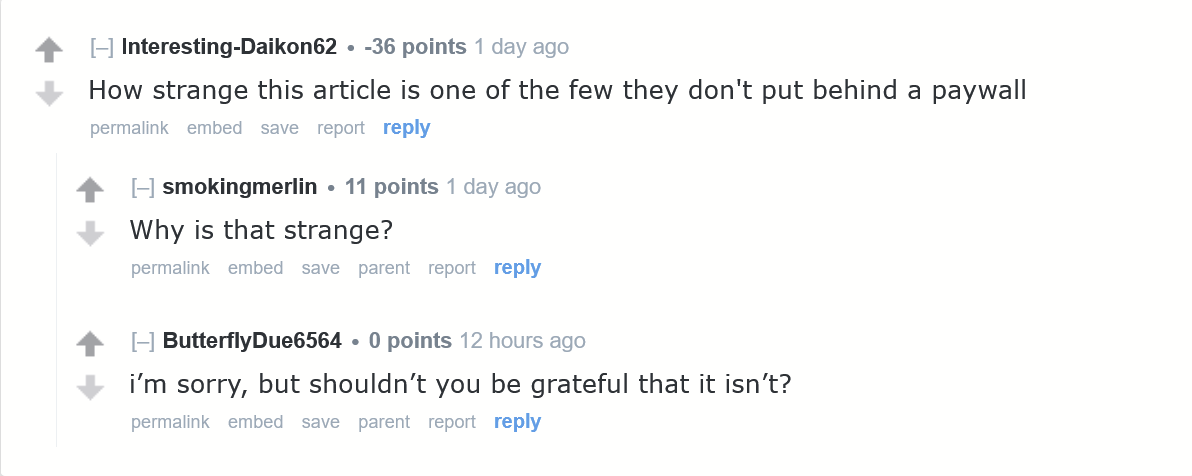Open ButterflyDue6564's user profile

[252, 341]
